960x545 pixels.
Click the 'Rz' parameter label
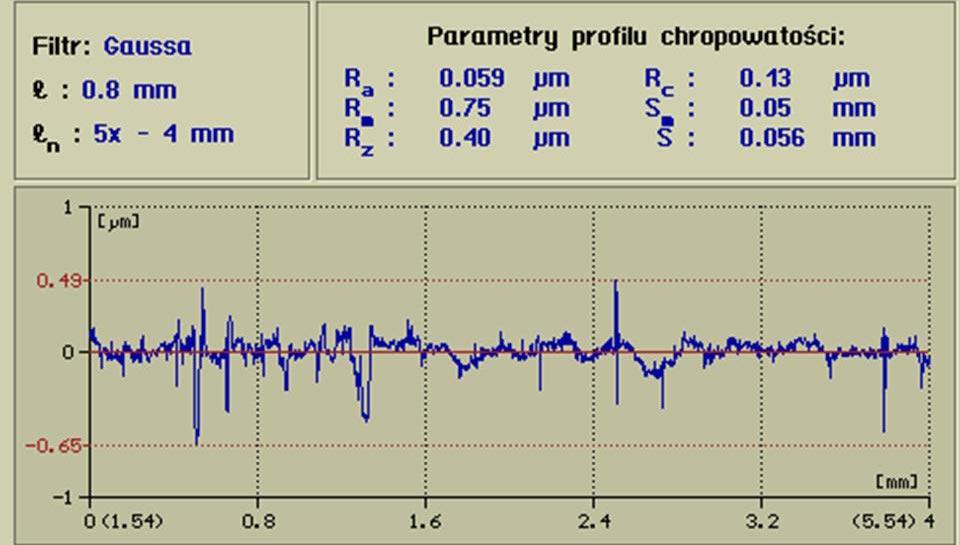pos(359,141)
